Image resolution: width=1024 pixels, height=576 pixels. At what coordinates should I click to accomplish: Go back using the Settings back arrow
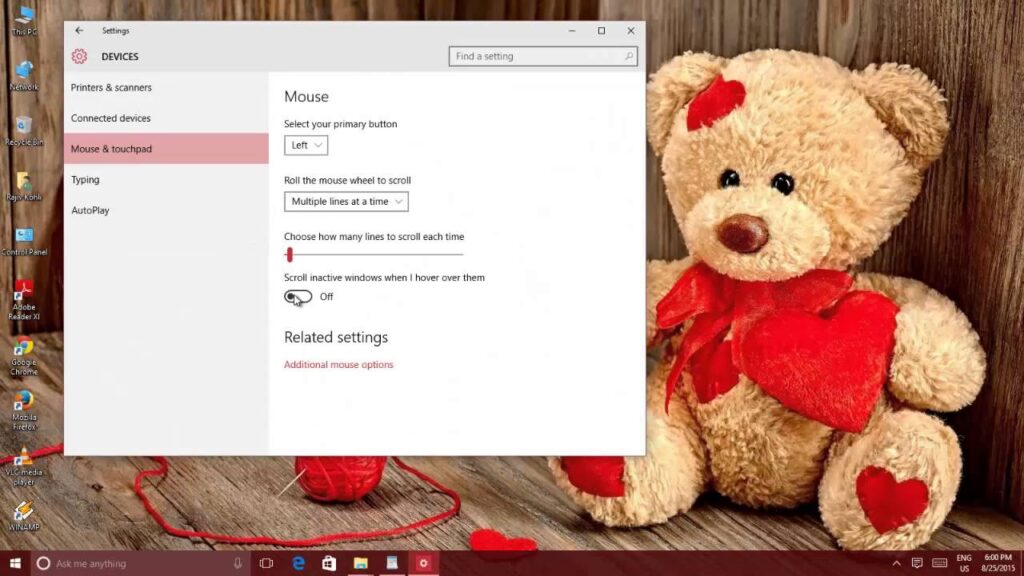(79, 31)
